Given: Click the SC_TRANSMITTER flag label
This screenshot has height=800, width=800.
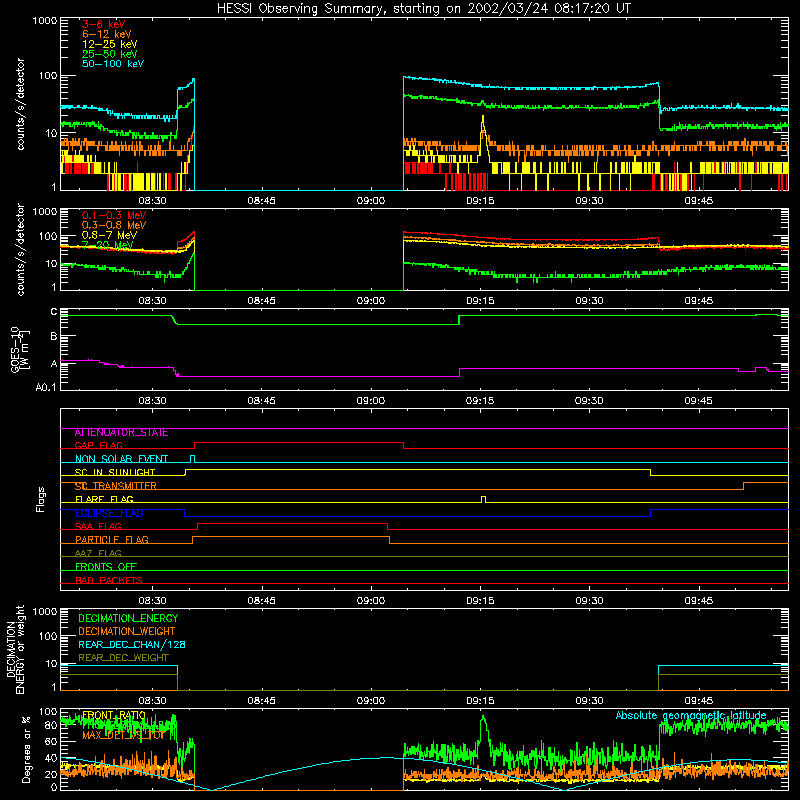Looking at the screenshot, I should 116,486.
